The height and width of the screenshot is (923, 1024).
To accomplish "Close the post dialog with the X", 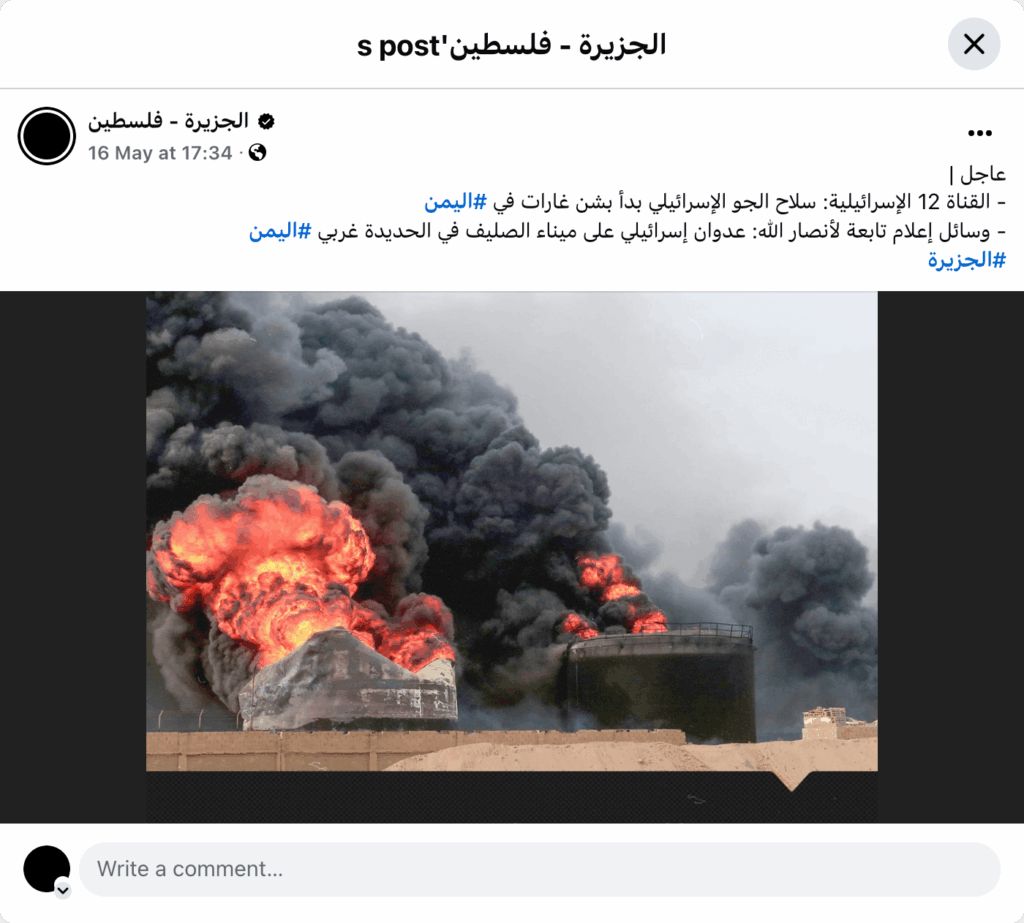I will 974,44.
